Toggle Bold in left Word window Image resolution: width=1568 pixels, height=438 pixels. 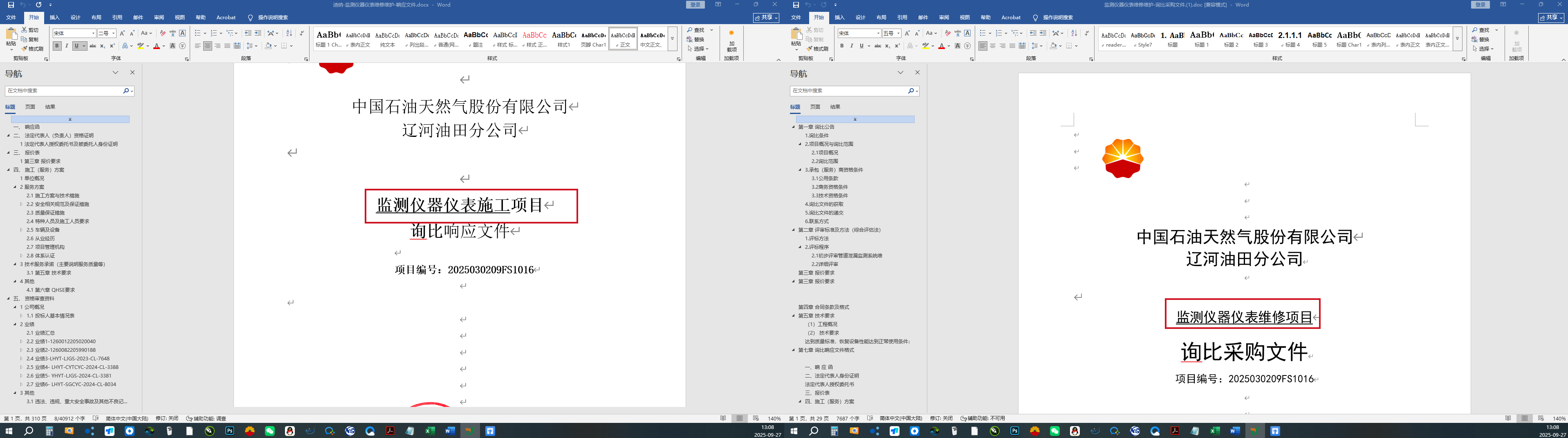57,46
